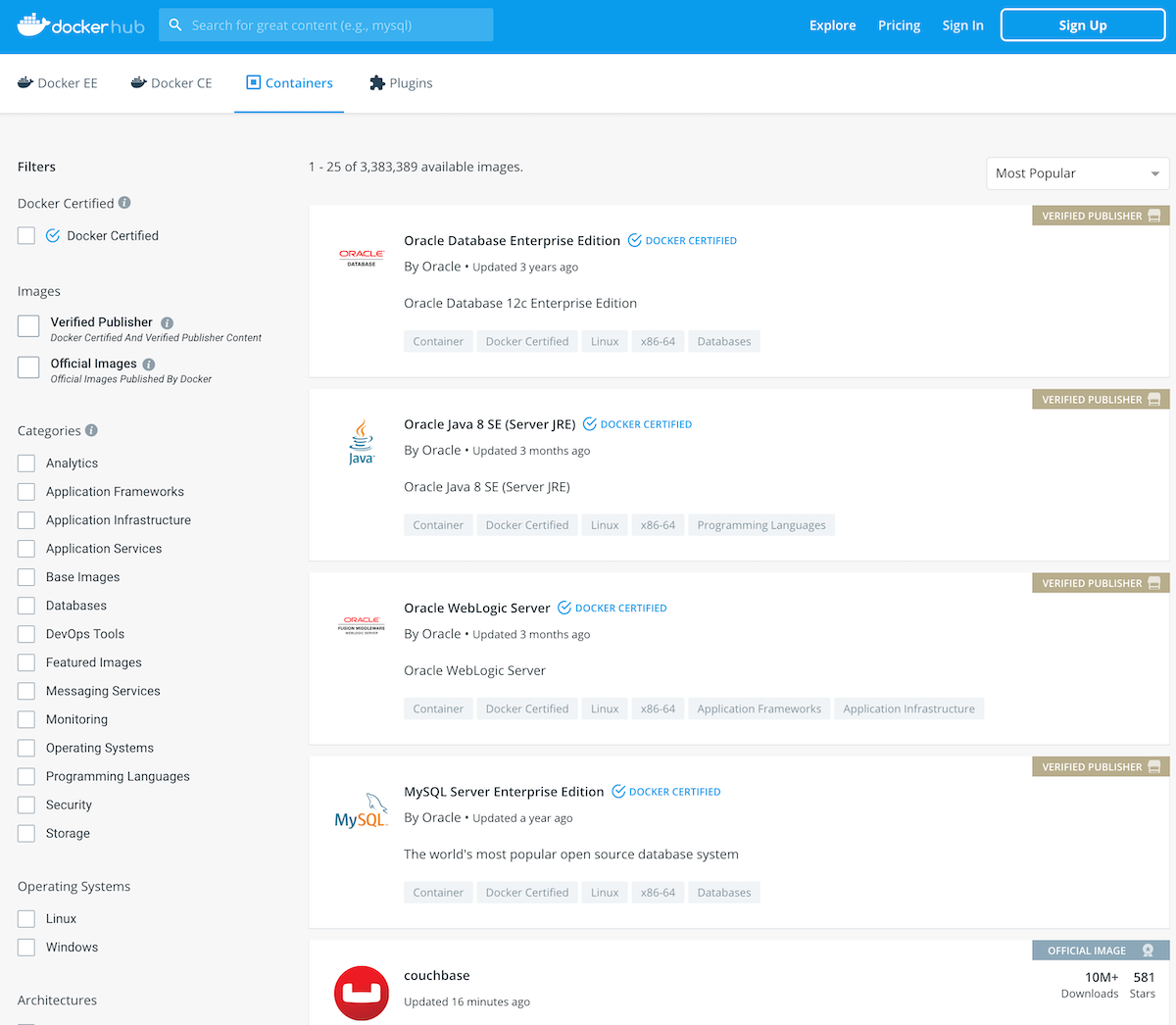Enable the Databases category filter
Screen dimensions: 1176x1025
point(27,605)
